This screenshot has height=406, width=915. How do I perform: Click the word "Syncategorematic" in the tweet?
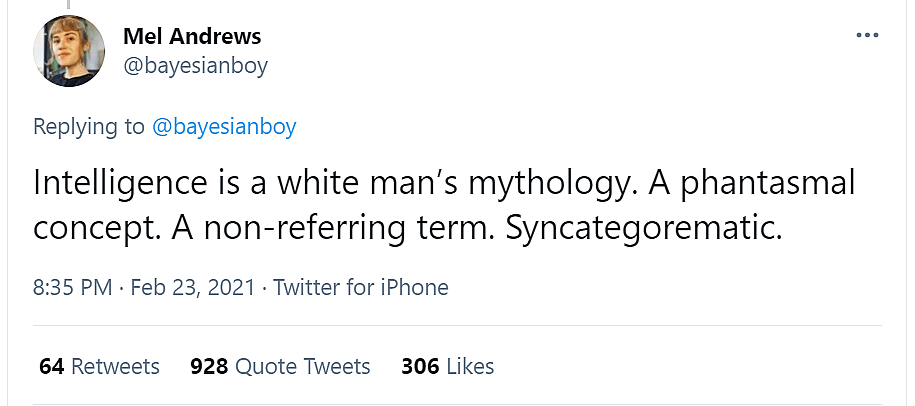click(643, 228)
